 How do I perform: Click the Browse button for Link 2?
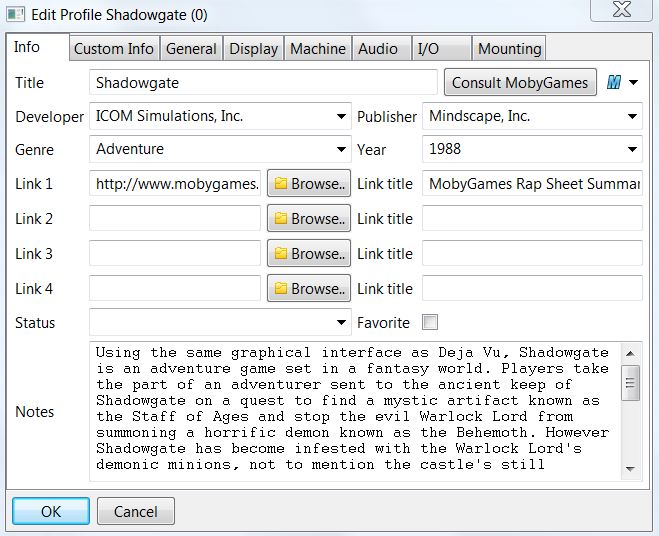tap(309, 218)
